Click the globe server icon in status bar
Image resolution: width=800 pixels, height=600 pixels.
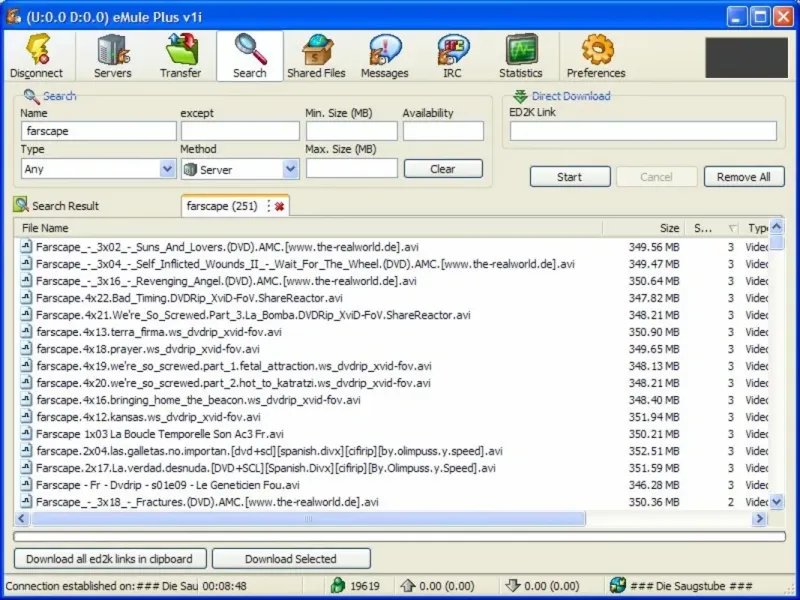pos(618,586)
